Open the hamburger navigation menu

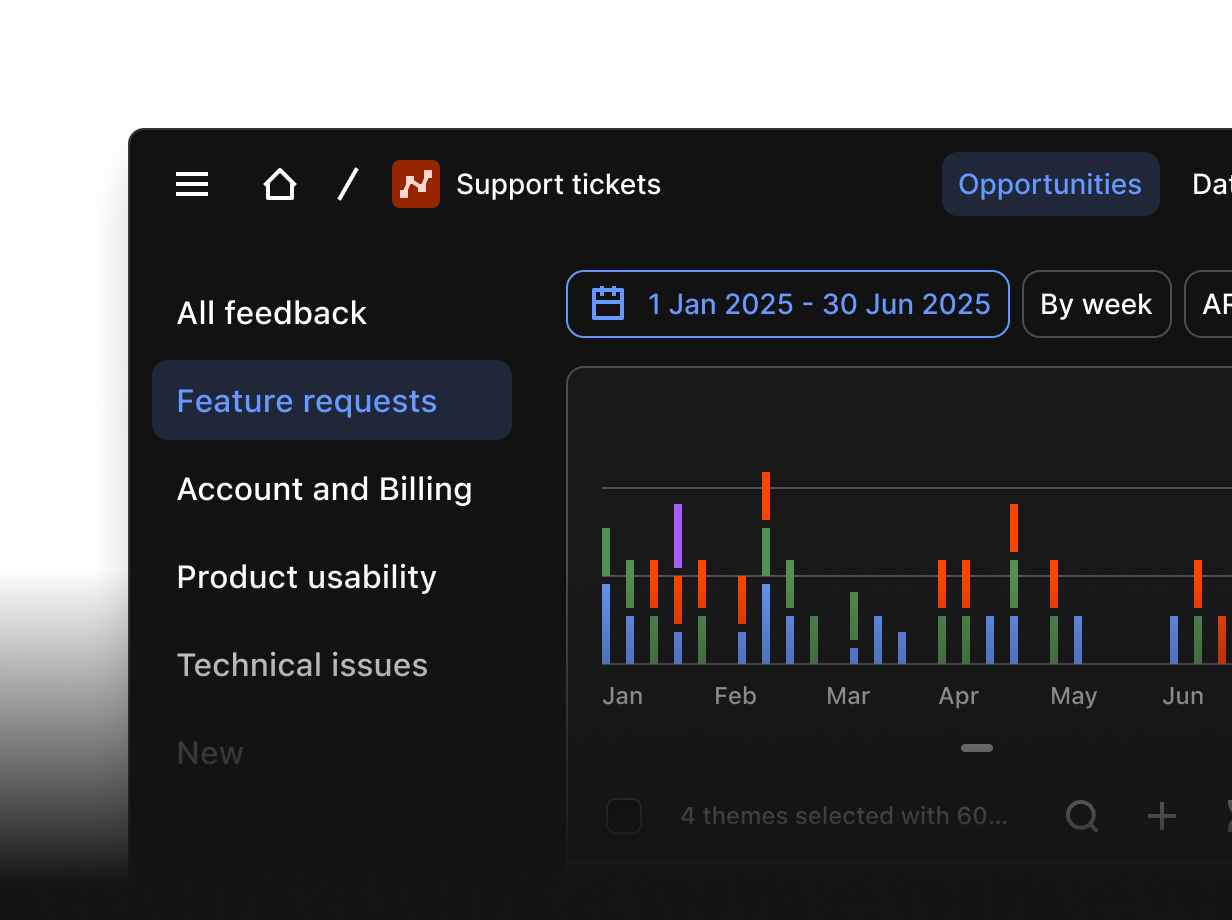click(x=192, y=184)
